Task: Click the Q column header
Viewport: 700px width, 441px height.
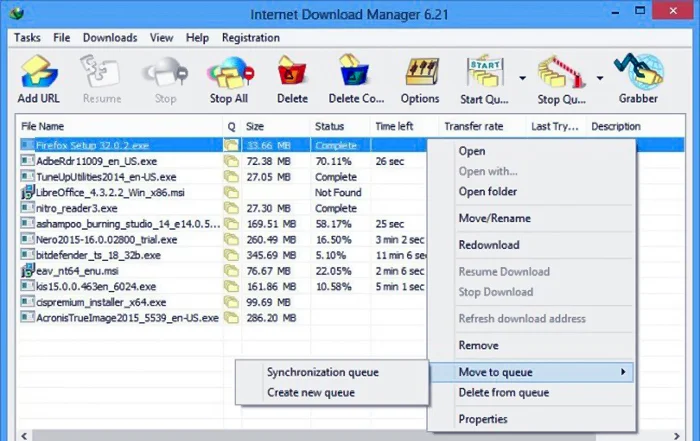Action: pos(232,126)
